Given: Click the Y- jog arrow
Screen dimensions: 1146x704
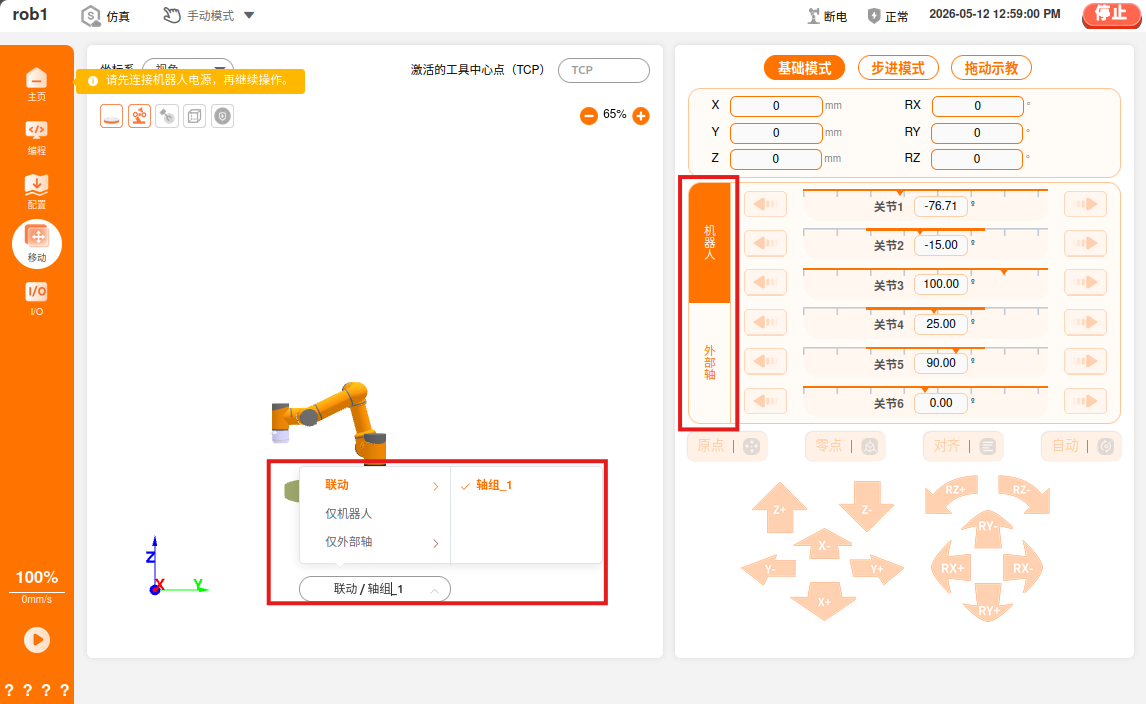Looking at the screenshot, I should click(771, 569).
